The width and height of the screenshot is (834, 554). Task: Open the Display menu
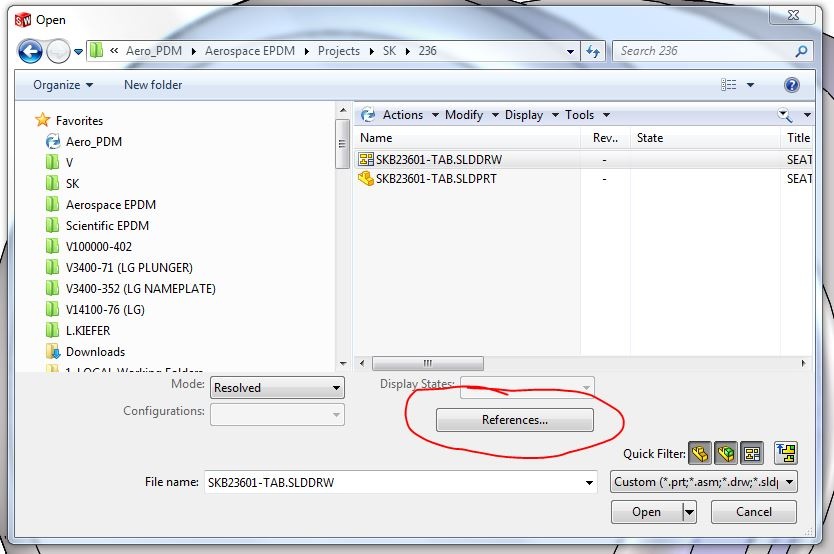(531, 115)
